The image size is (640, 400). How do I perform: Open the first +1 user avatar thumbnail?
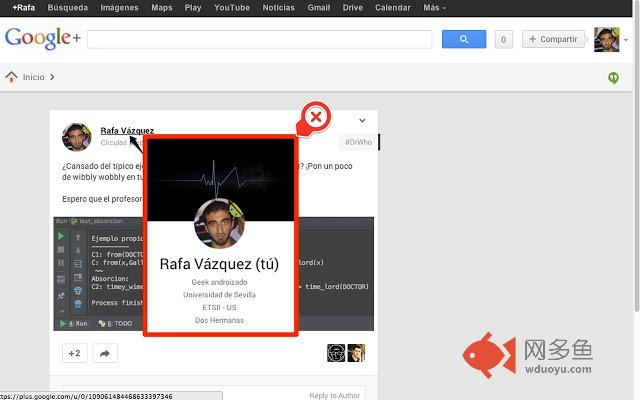(336, 353)
